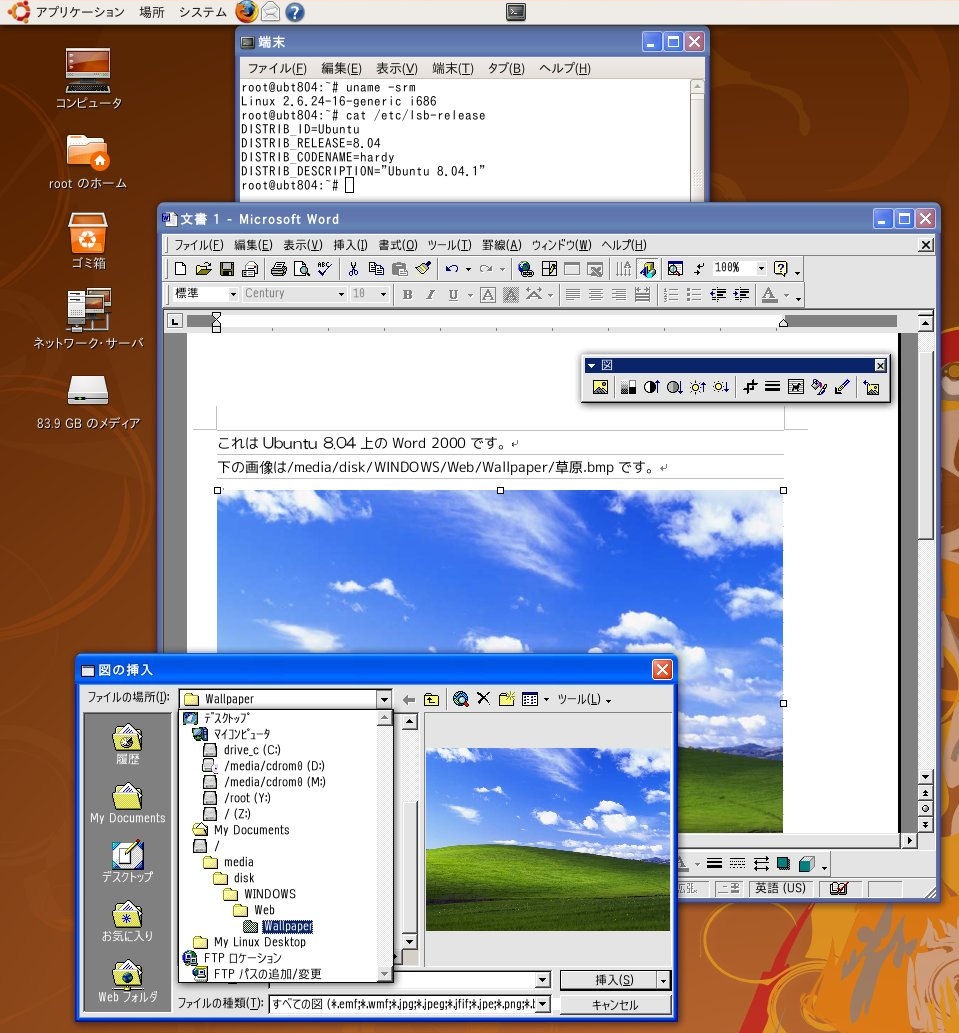
Task: Open terminal's 編集(E) menu
Action: click(341, 68)
